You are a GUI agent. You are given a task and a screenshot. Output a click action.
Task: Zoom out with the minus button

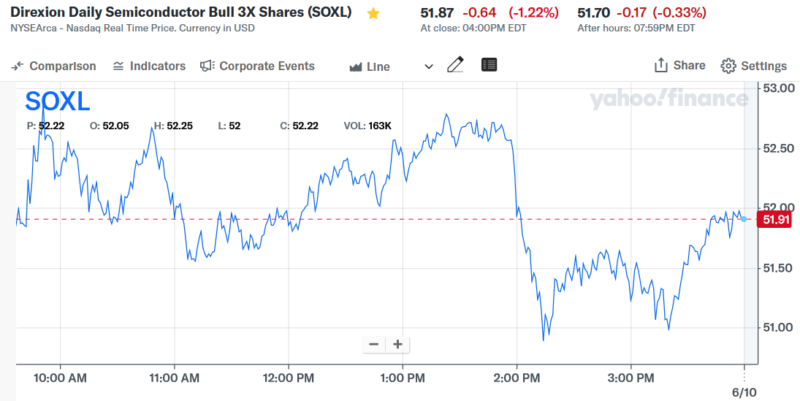pos(374,344)
